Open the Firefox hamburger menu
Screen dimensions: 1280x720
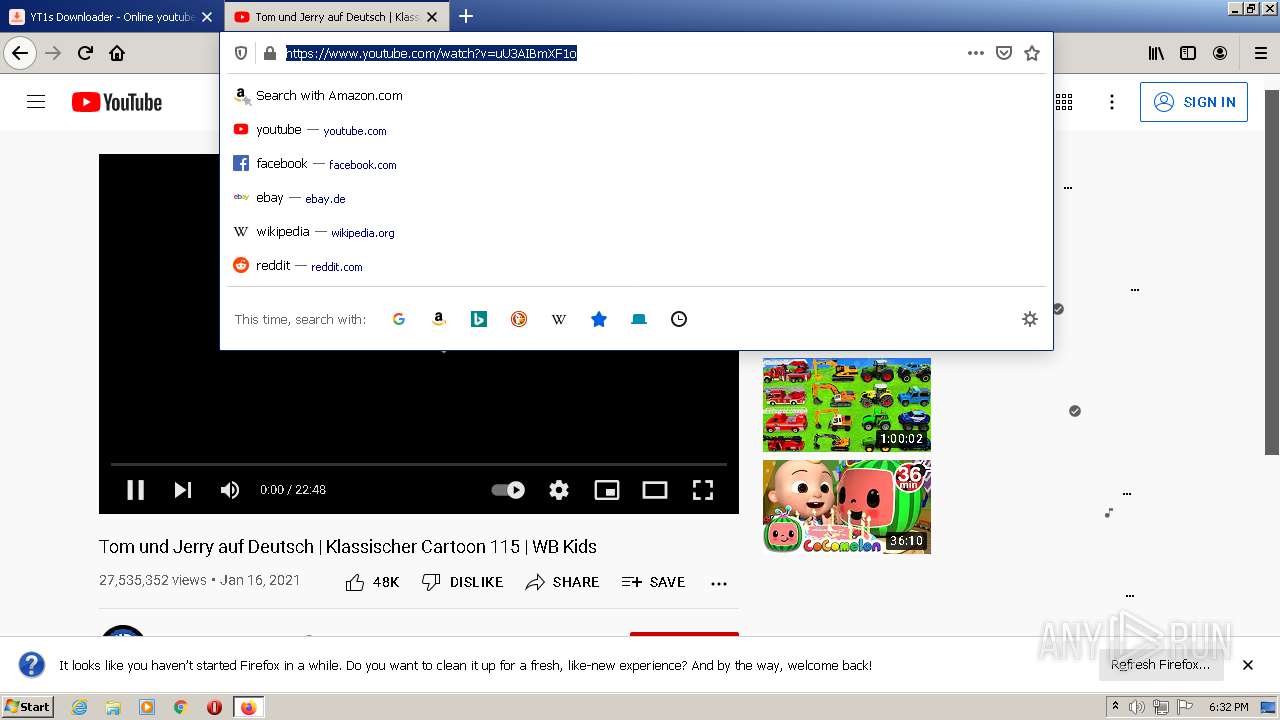tap(1260, 53)
